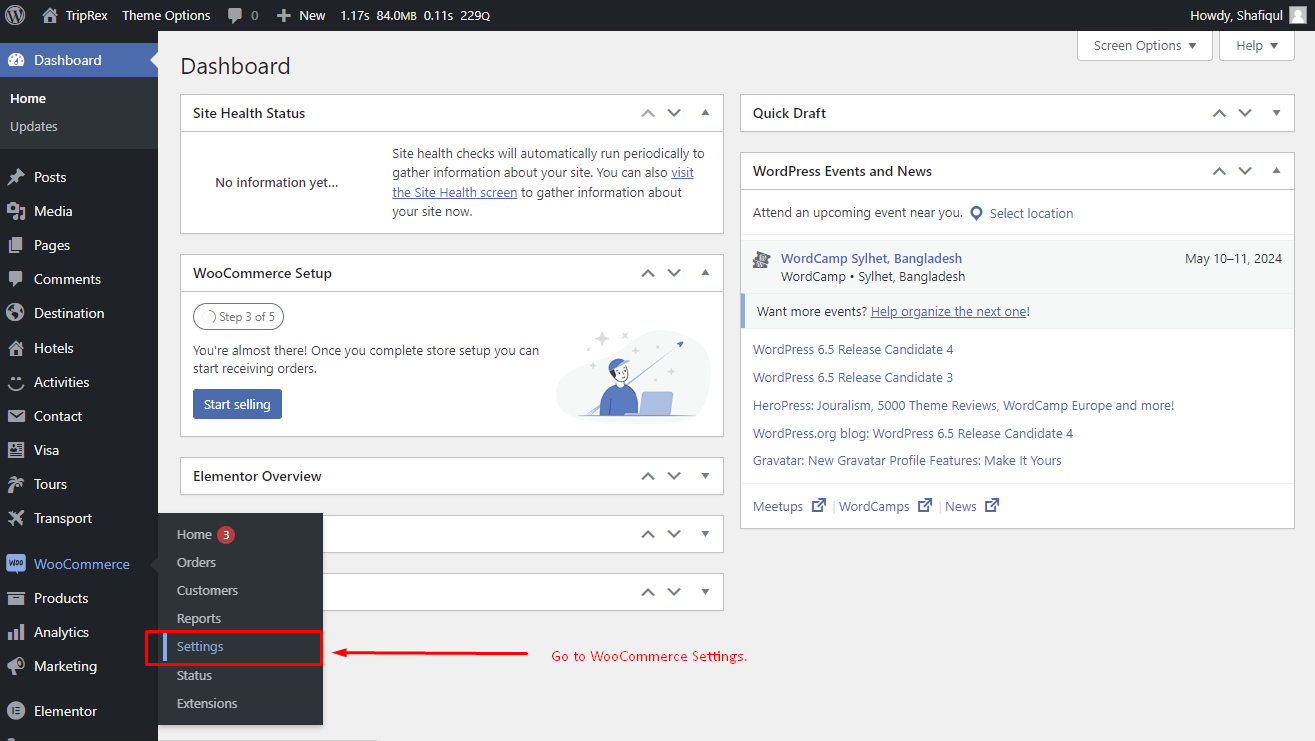Select Status in WooCommerce submenu
1315x741 pixels.
pos(194,675)
